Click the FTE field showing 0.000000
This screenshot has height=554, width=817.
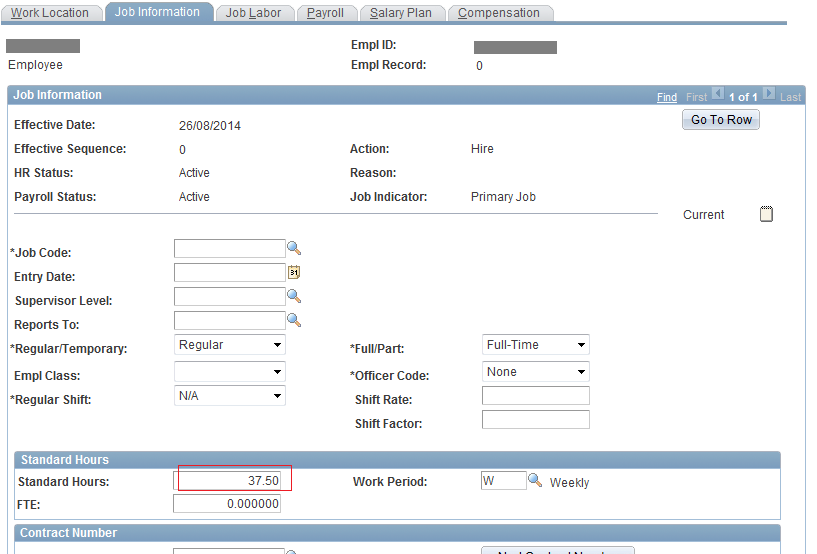(x=227, y=503)
